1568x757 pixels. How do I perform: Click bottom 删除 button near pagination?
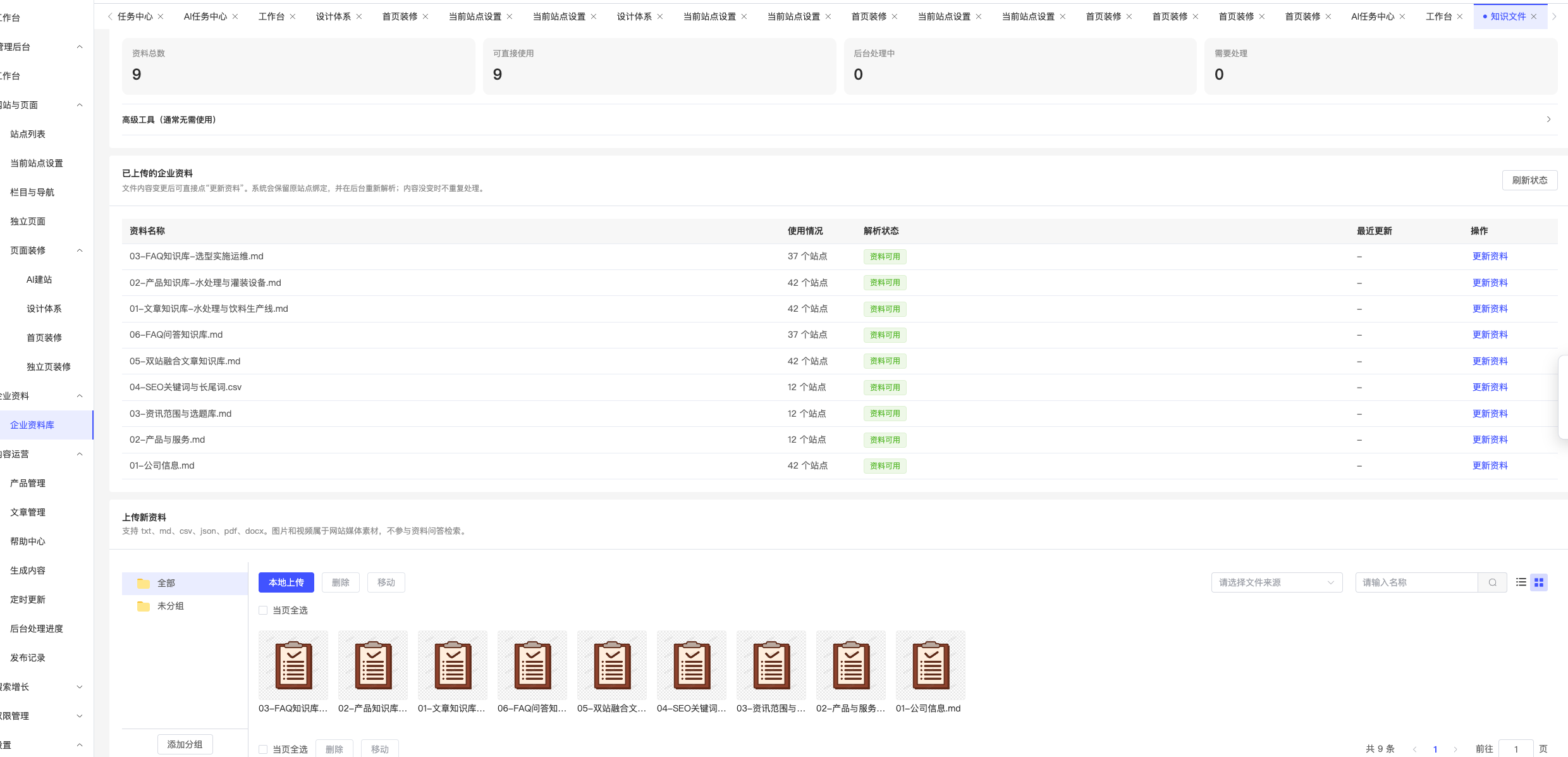pos(334,749)
